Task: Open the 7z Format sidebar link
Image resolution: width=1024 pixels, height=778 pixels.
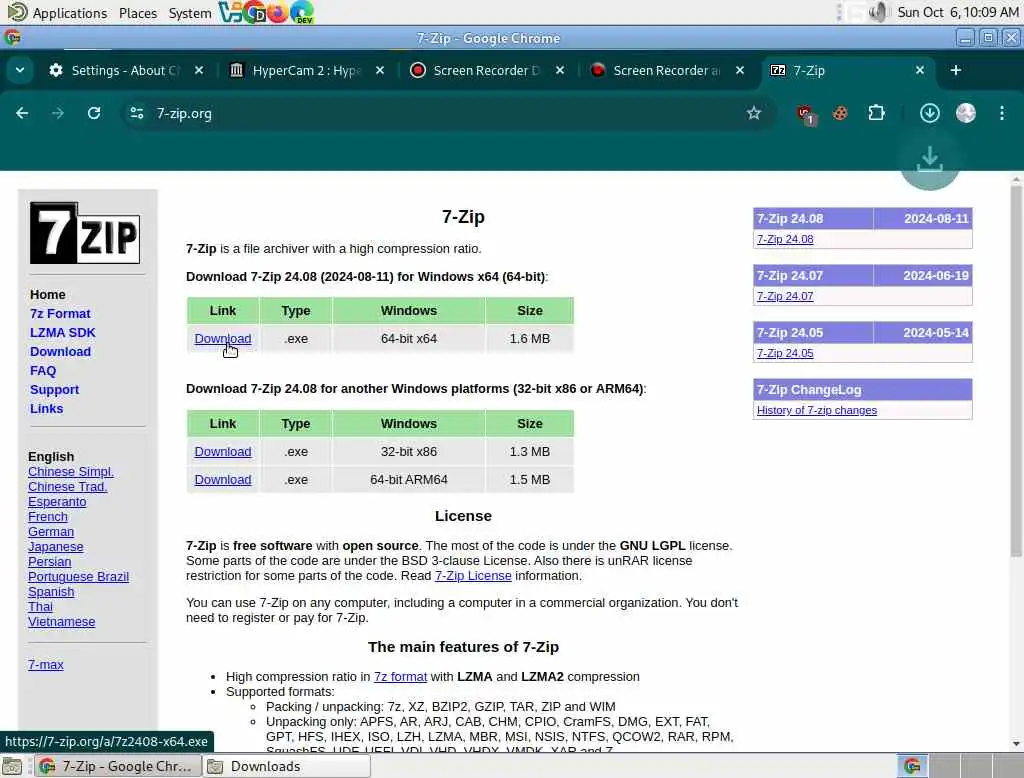Action: 60,314
